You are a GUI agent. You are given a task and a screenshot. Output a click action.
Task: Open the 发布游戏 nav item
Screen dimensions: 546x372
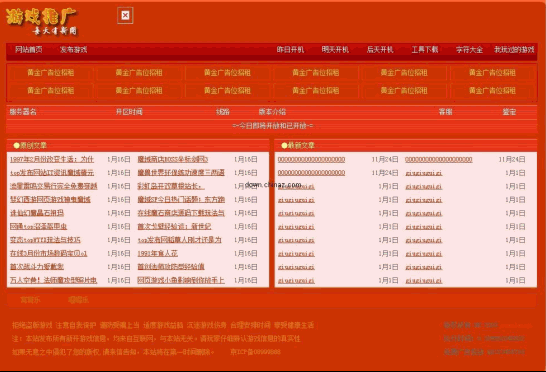coord(73,50)
